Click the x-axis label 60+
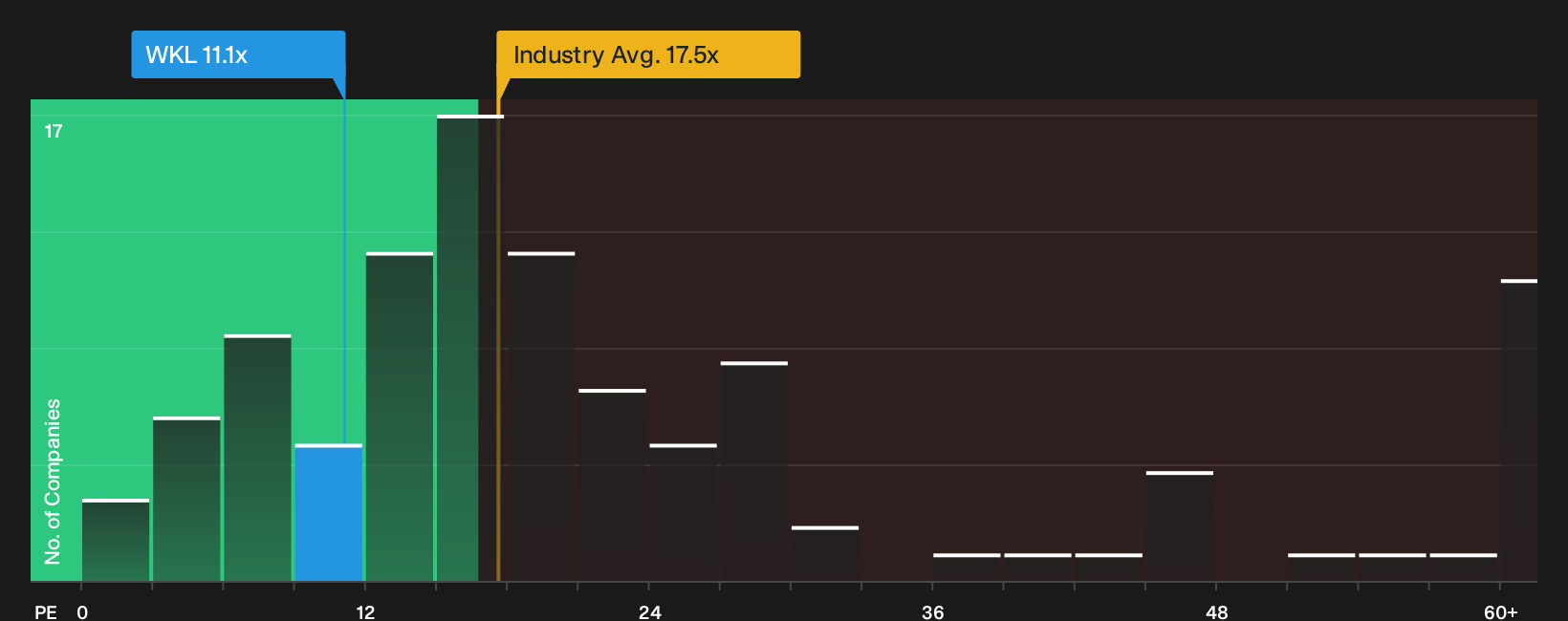The width and height of the screenshot is (1568, 621). 1501,611
